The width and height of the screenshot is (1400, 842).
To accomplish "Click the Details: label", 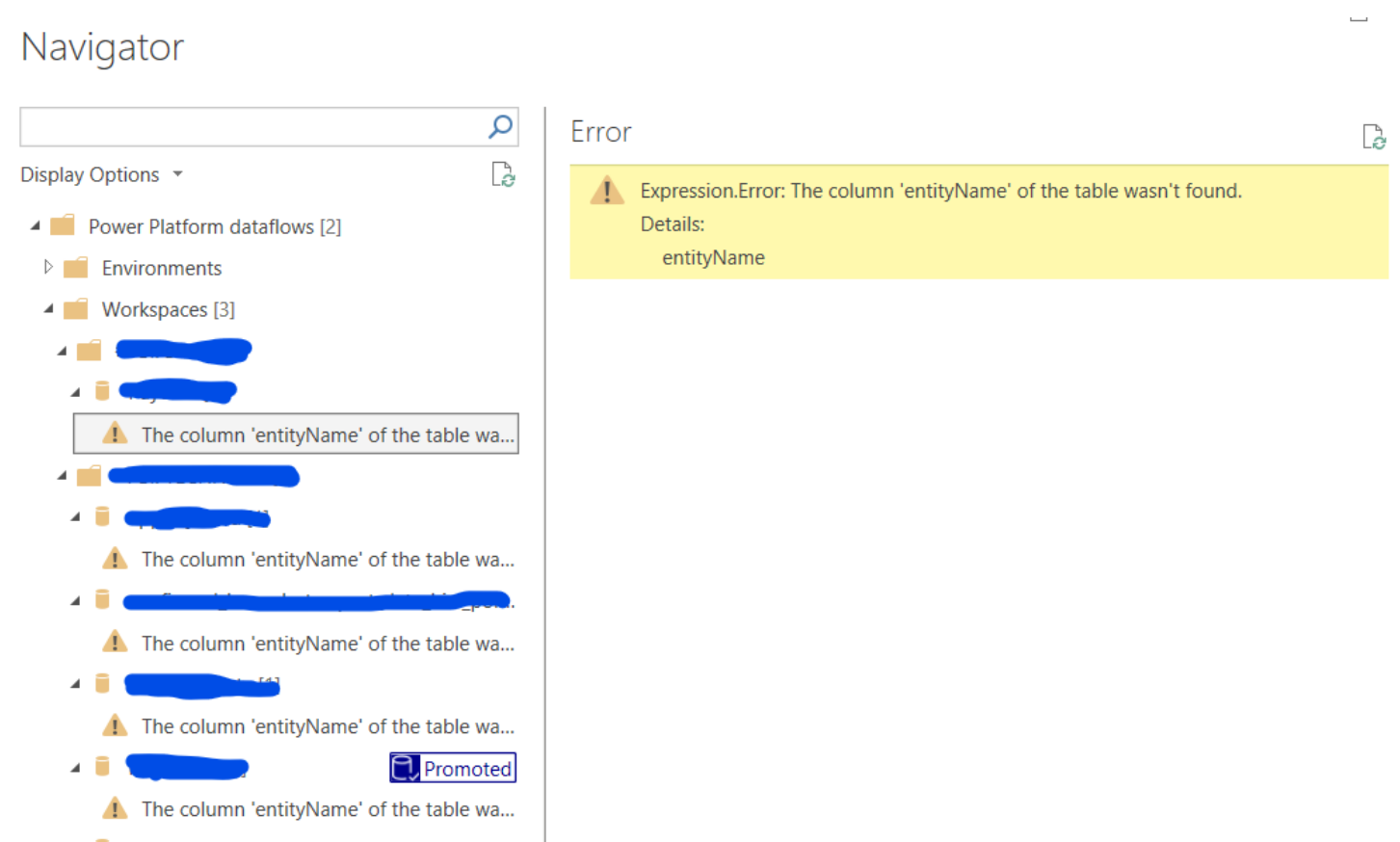I will point(673,224).
